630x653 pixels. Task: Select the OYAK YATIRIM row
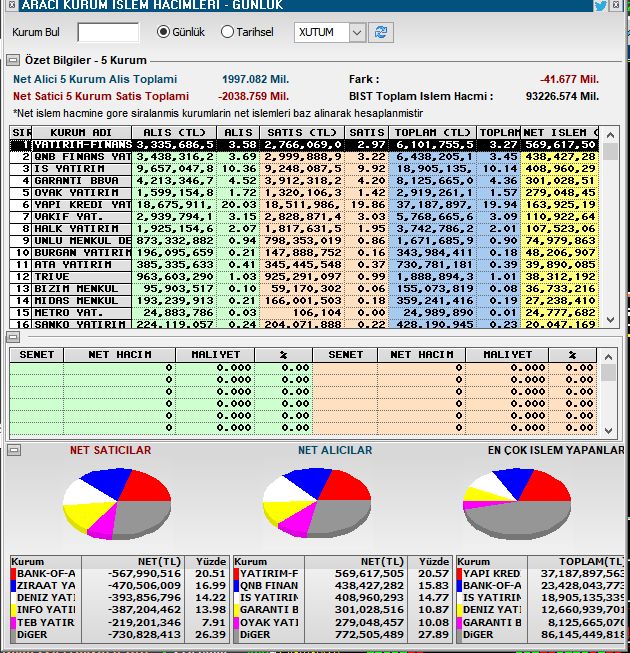(304, 193)
